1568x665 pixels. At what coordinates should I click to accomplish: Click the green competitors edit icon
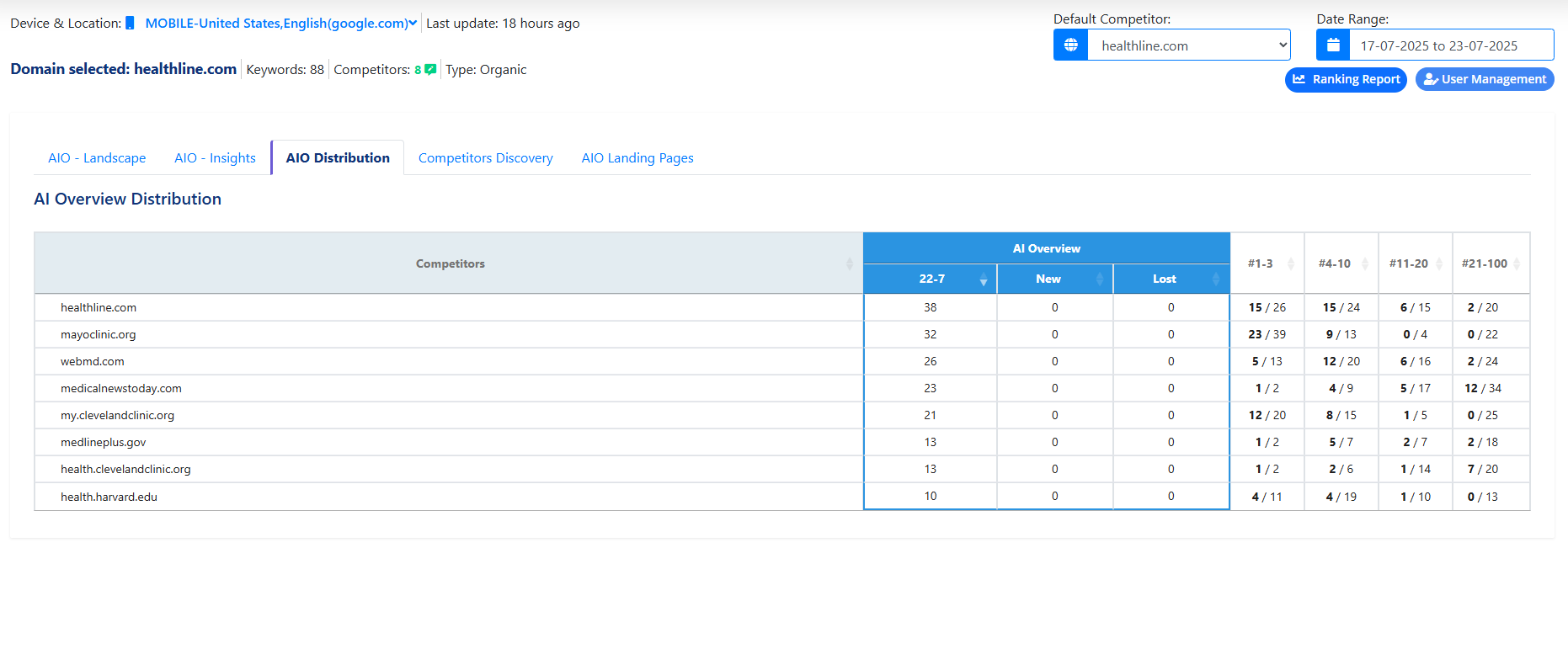430,69
